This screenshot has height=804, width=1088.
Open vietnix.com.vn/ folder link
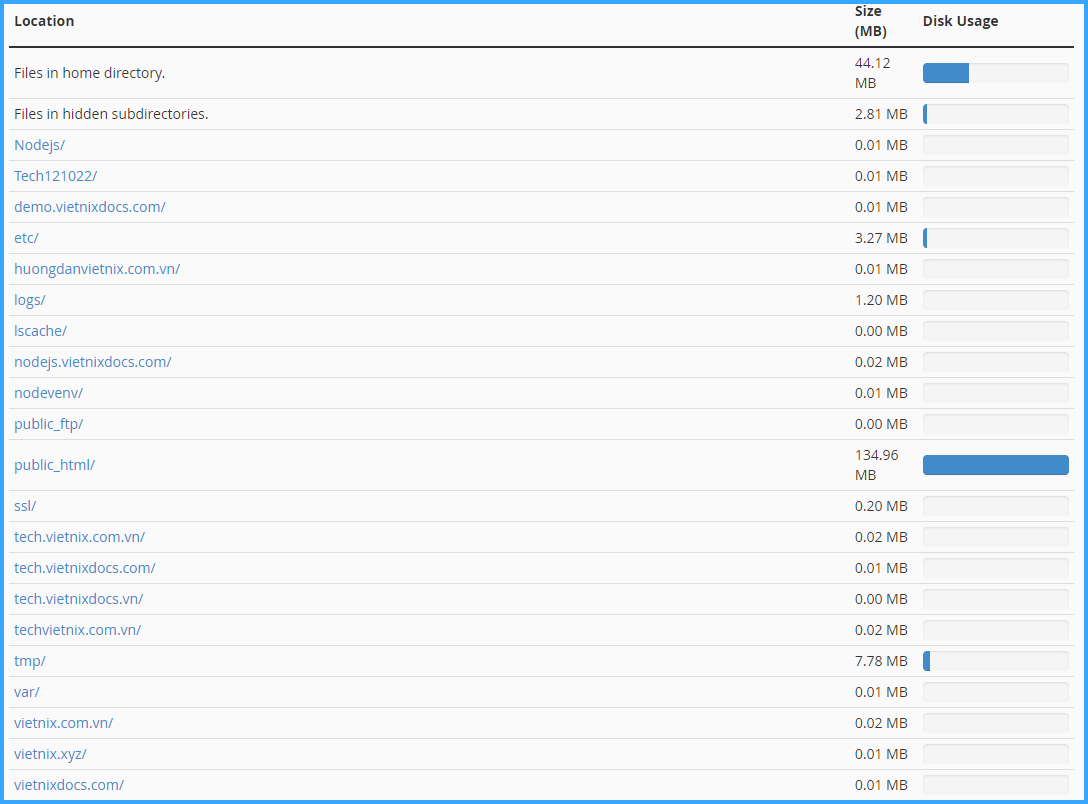63,723
